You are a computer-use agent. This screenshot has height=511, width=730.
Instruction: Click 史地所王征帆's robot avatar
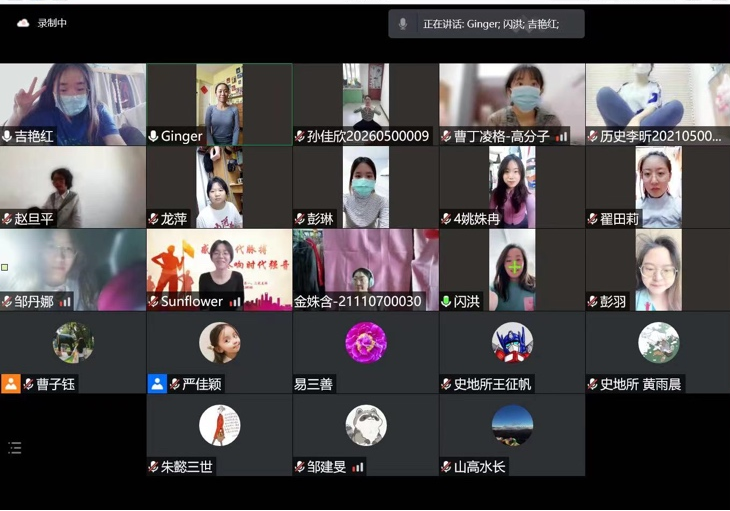[512, 343]
